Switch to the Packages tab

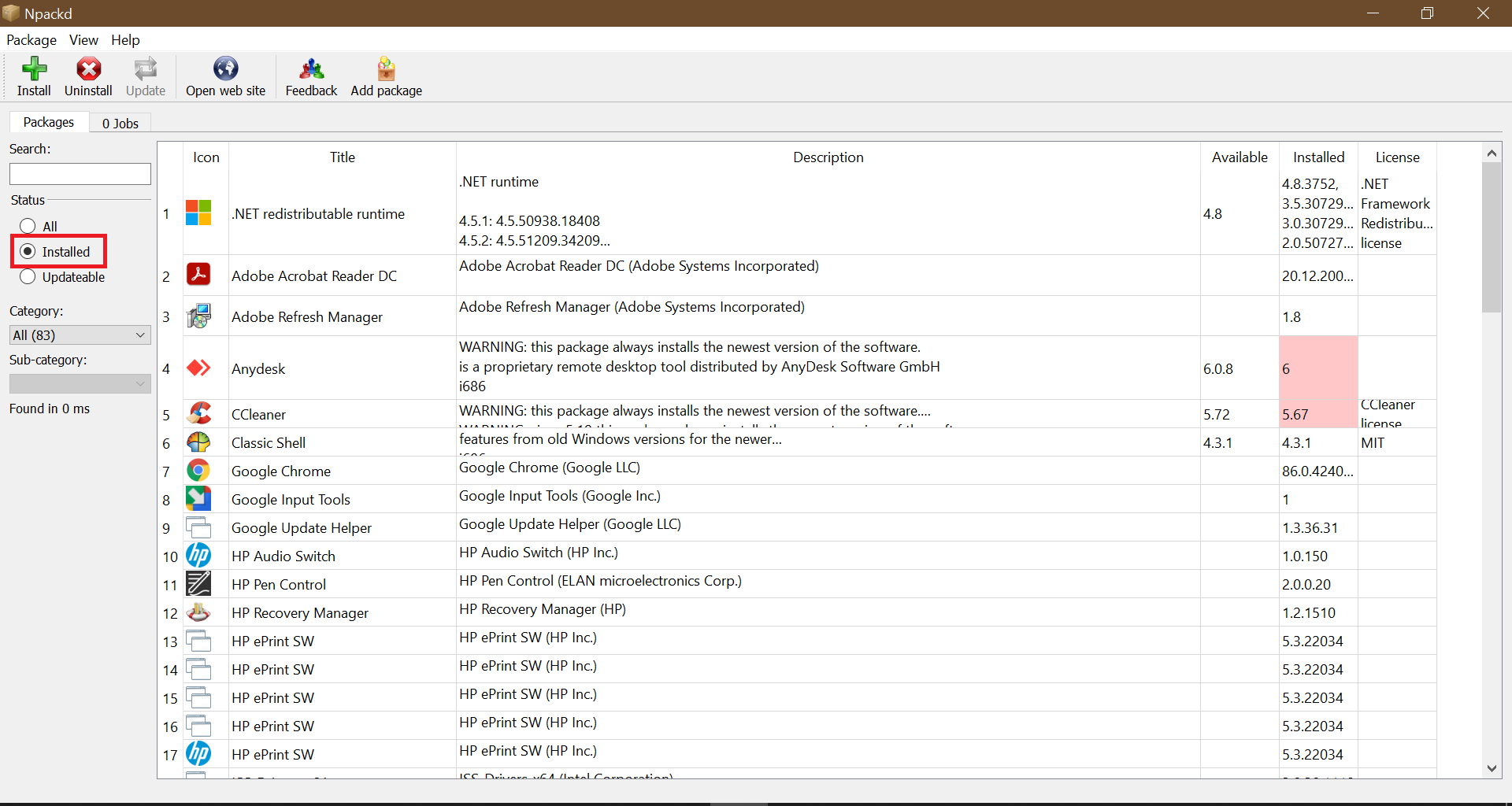[x=48, y=122]
